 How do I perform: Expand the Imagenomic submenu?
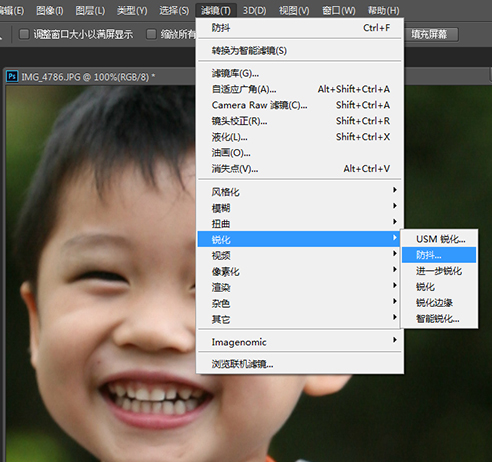[300, 342]
